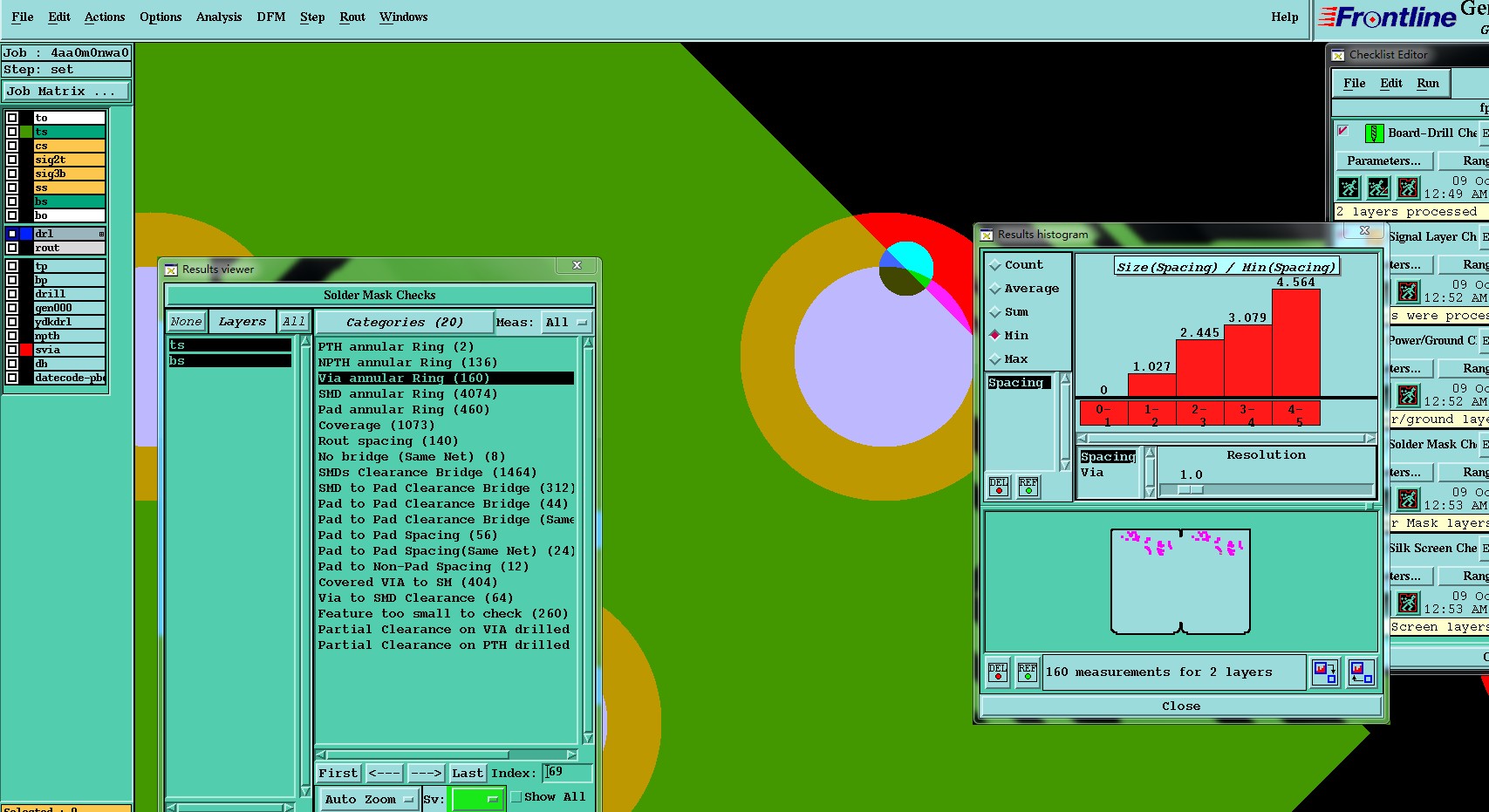Image resolution: width=1489 pixels, height=812 pixels.
Task: Toggle the display box for layer 'rout'
Action: pyautogui.click(x=12, y=248)
